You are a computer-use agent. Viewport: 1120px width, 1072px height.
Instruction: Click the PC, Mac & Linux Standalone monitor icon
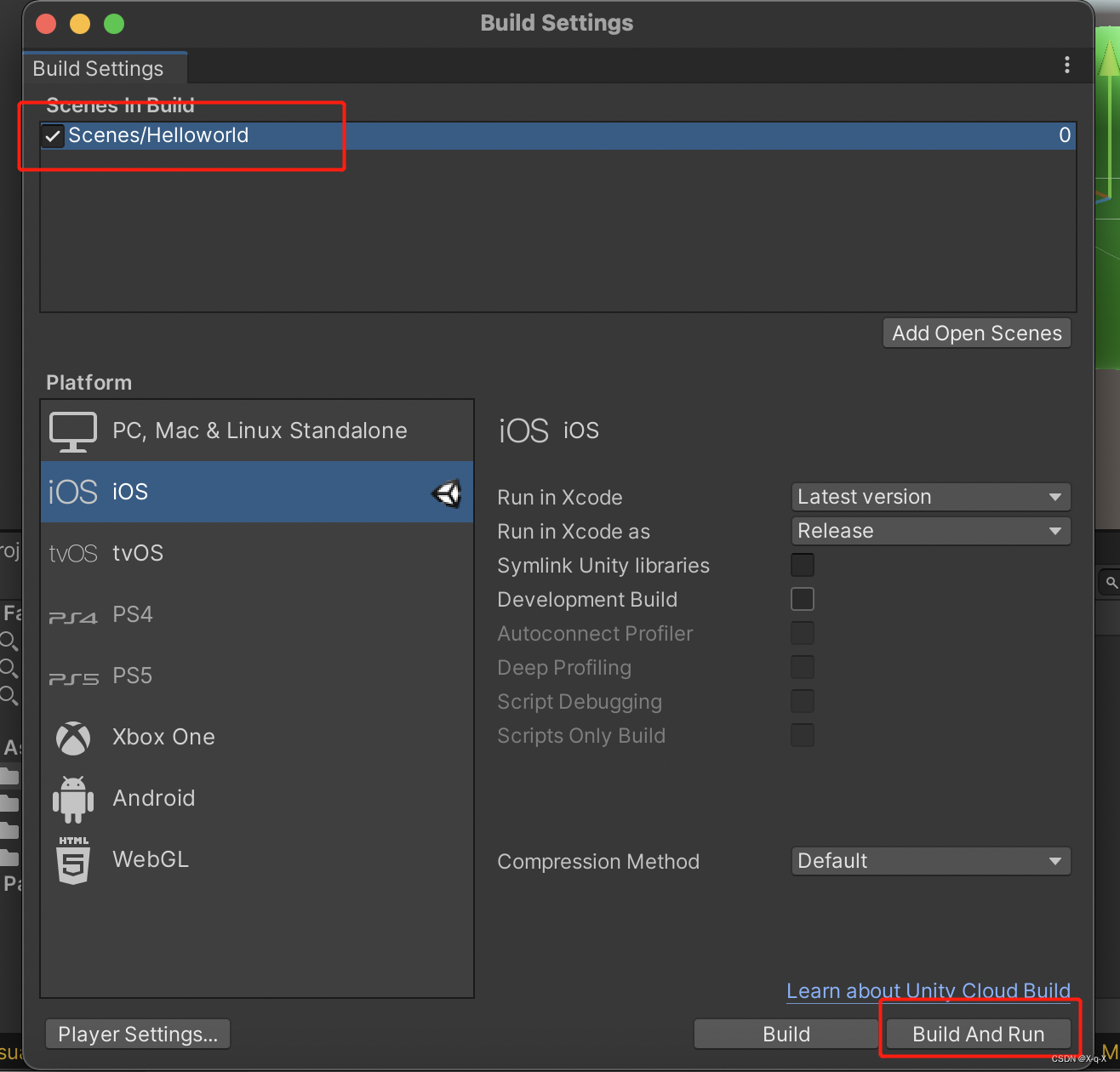73,431
